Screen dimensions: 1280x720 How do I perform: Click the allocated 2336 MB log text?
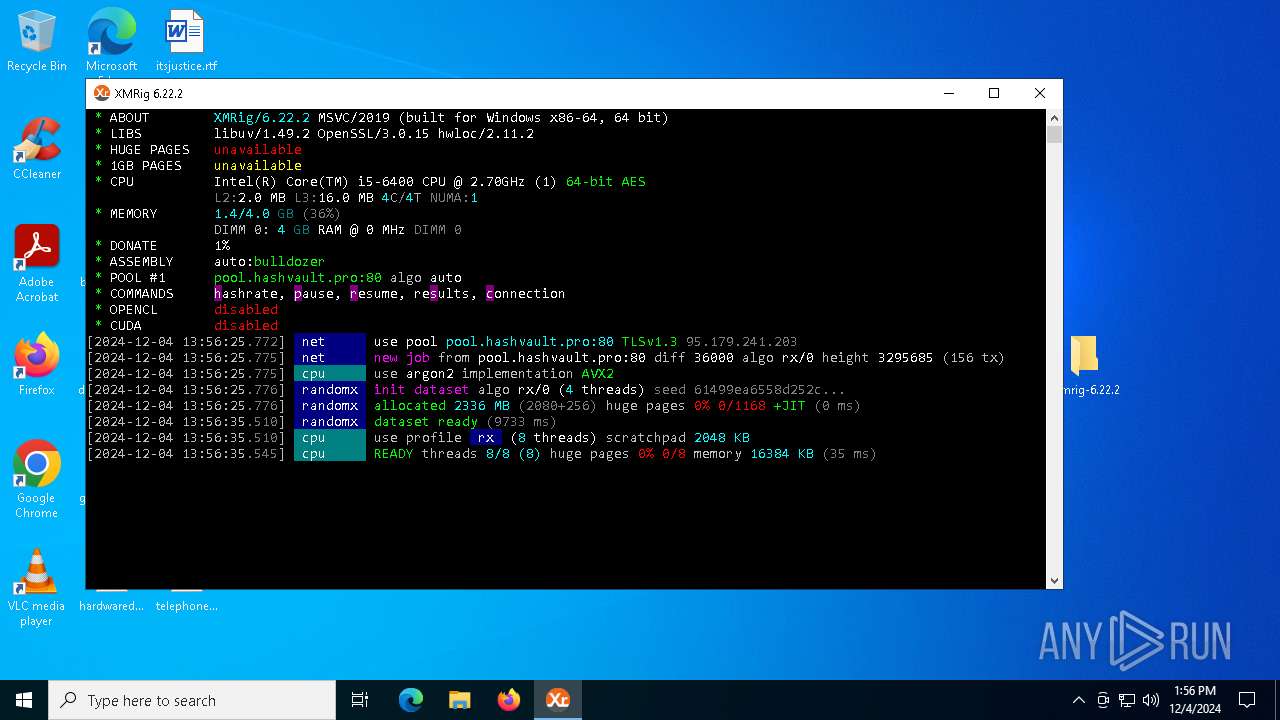click(442, 406)
